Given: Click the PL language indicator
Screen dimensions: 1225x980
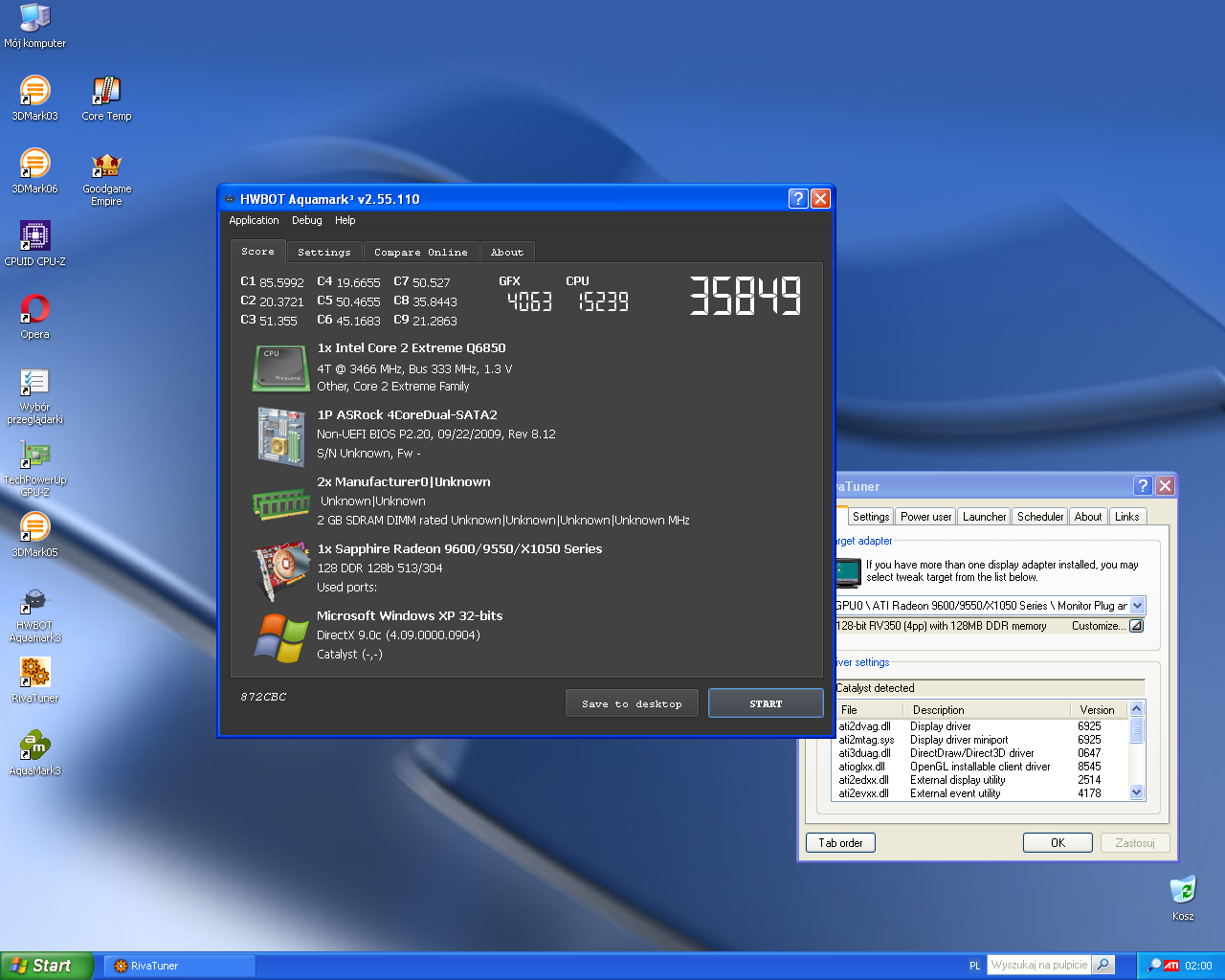Looking at the screenshot, I should click(x=974, y=966).
